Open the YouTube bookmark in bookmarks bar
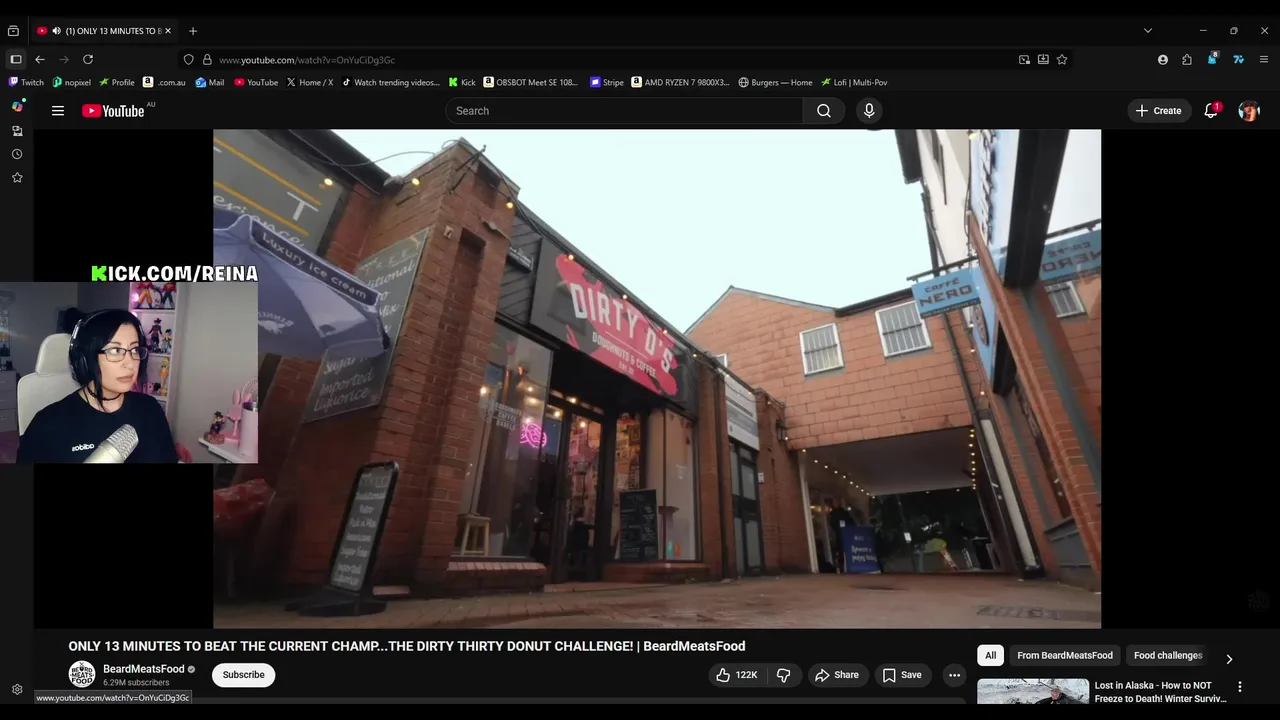The image size is (1280, 720). (x=256, y=83)
